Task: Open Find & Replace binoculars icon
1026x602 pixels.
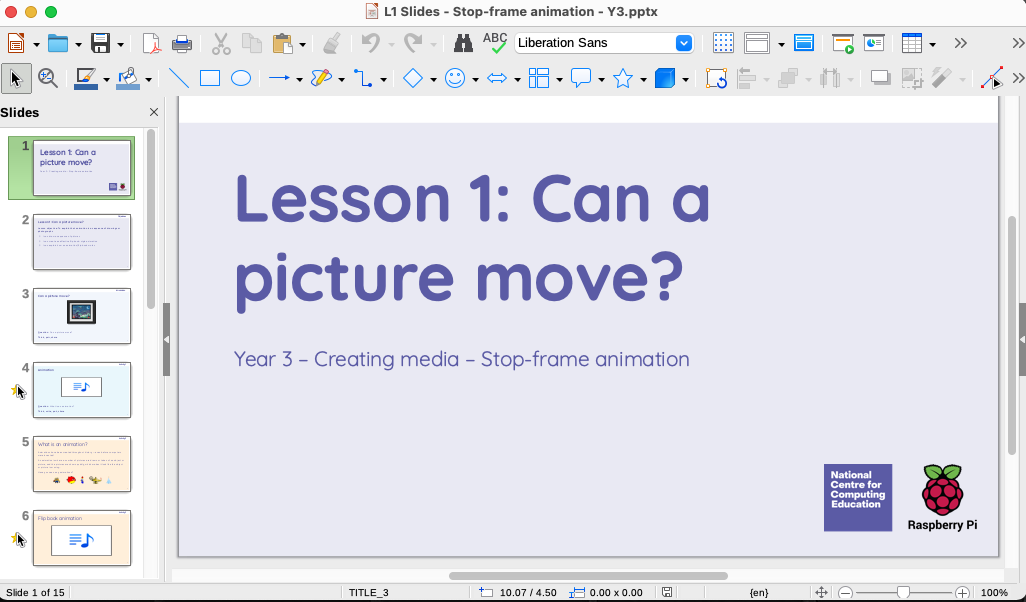Action: (x=463, y=43)
